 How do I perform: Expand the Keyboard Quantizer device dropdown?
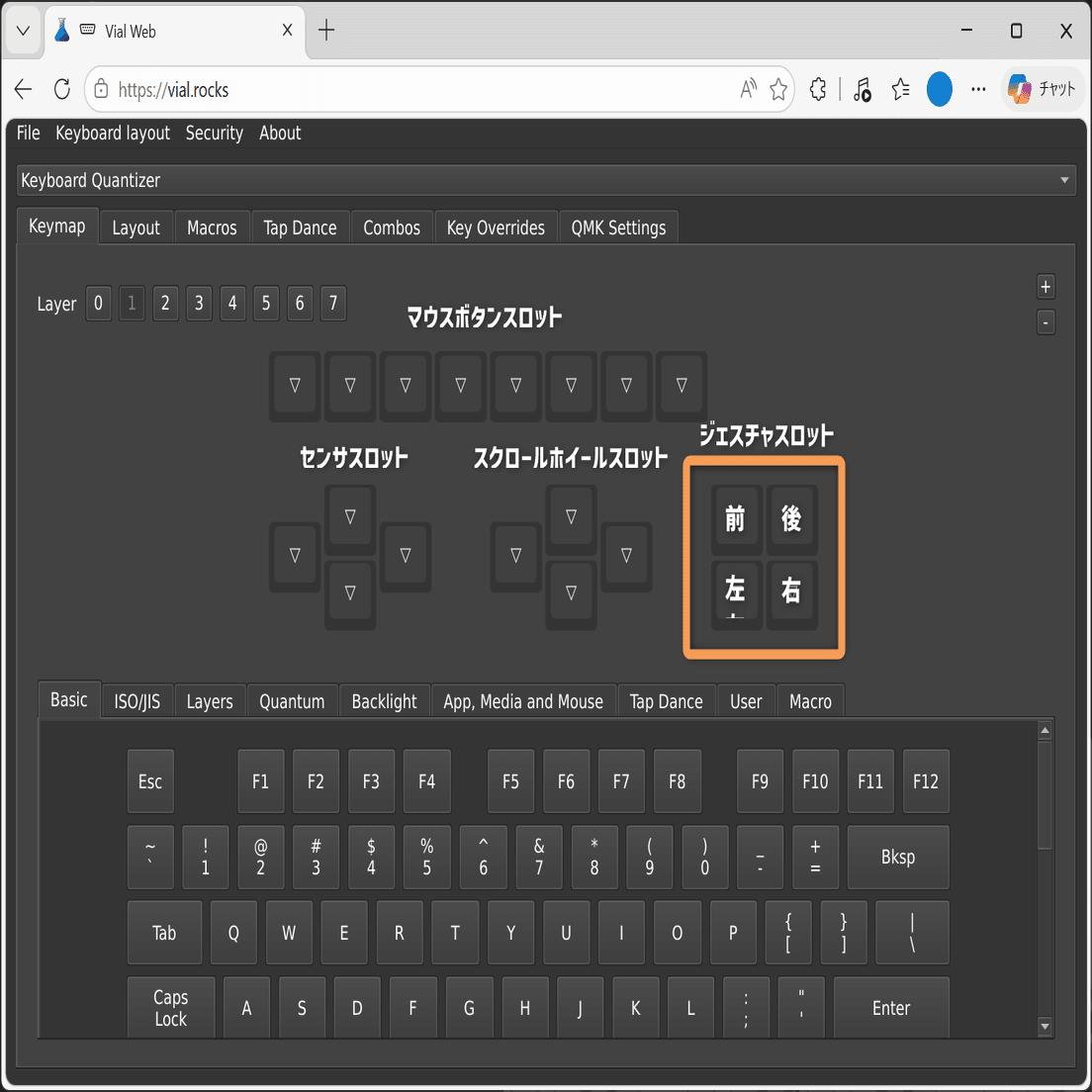pos(546,180)
